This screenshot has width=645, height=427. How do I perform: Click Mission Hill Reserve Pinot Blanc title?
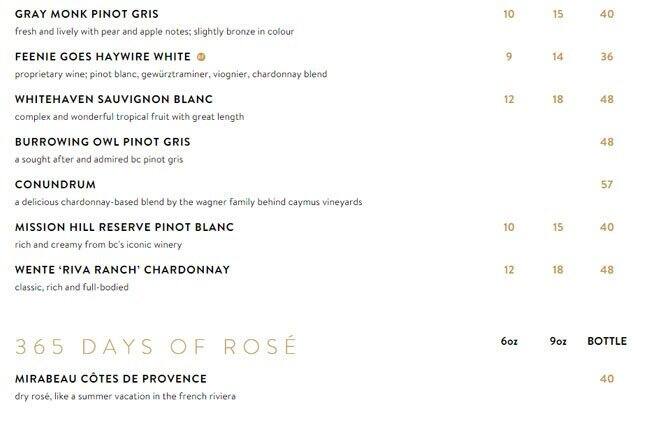tap(124, 227)
